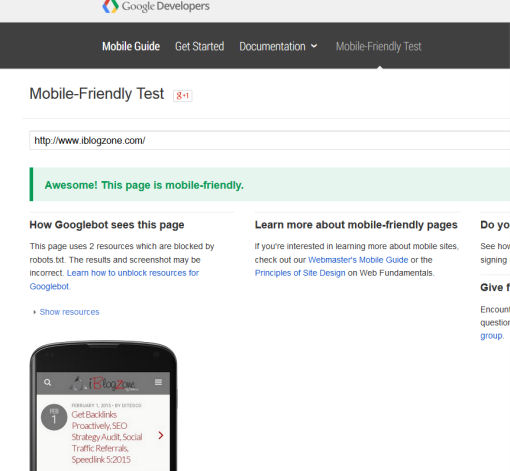Expand the Documentation dropdown arrow
510x471 pixels.
tap(314, 46)
